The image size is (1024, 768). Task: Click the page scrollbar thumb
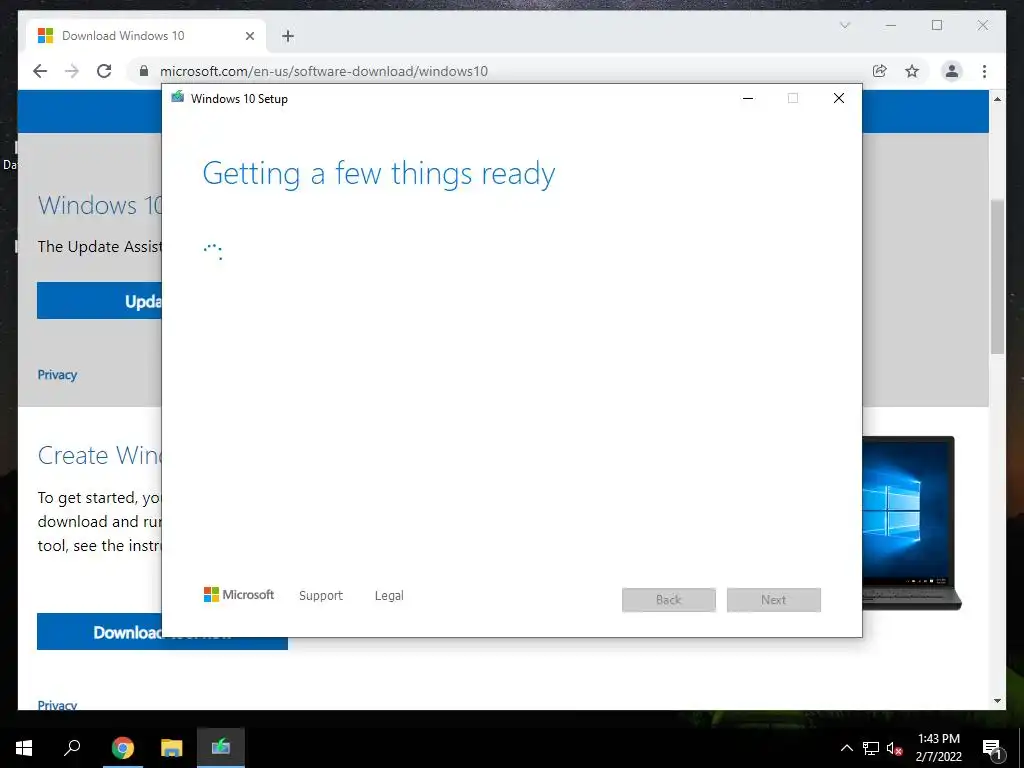pyautogui.click(x=997, y=277)
